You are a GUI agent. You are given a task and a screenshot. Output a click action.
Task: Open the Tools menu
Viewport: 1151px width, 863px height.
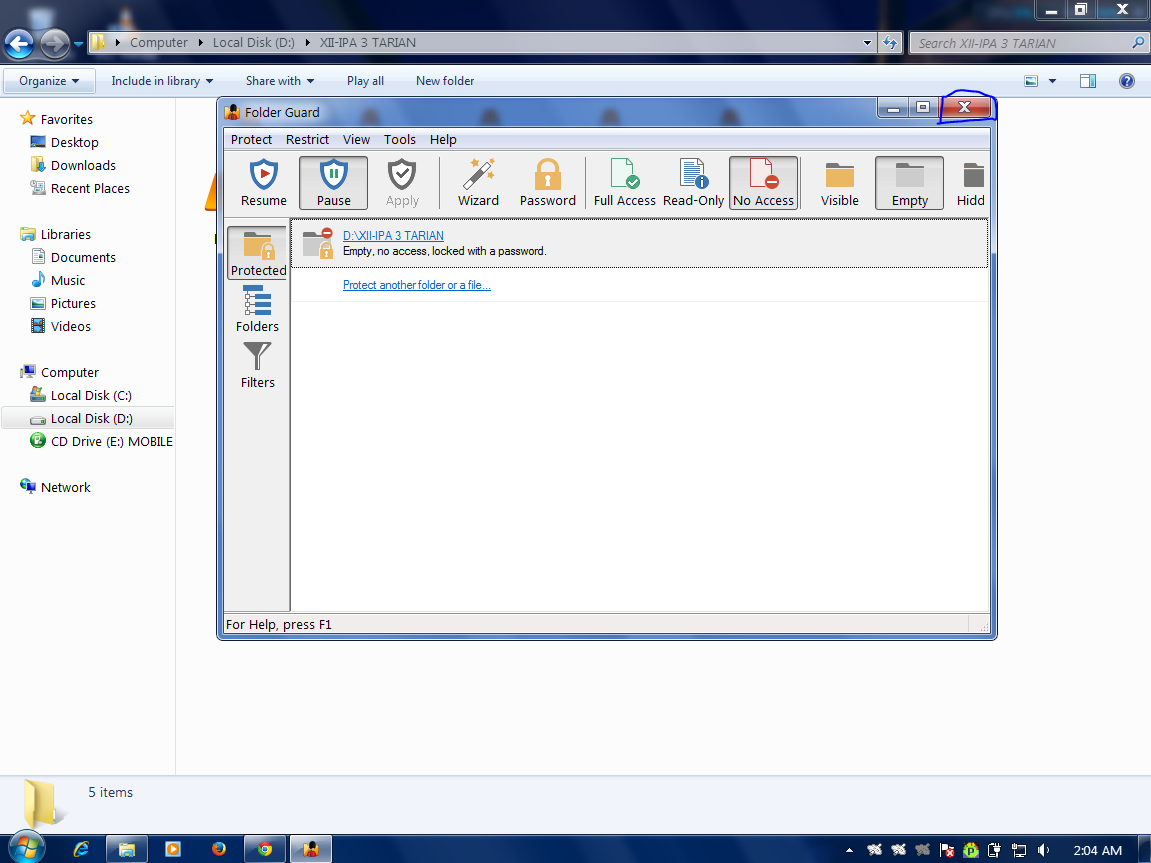coord(399,139)
